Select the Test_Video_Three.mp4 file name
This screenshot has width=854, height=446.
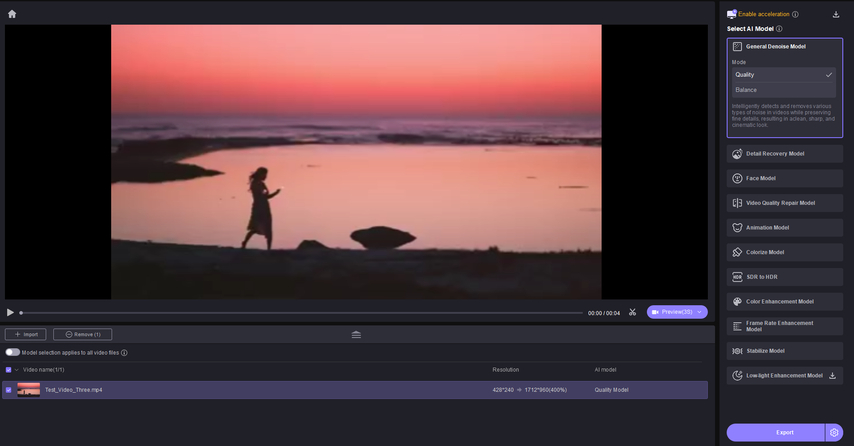pos(74,390)
